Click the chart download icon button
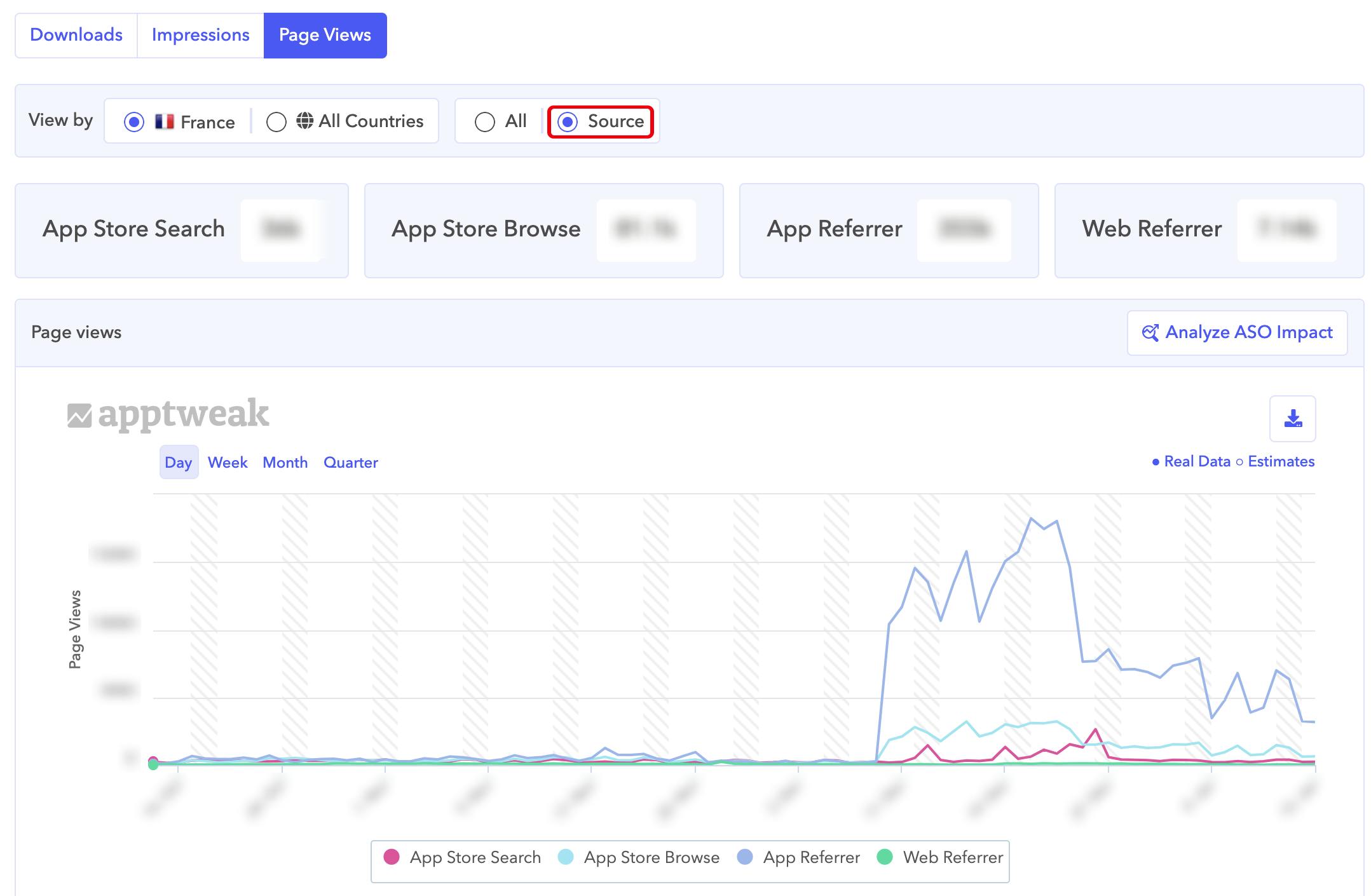The width and height of the screenshot is (1371, 896). tap(1292, 419)
